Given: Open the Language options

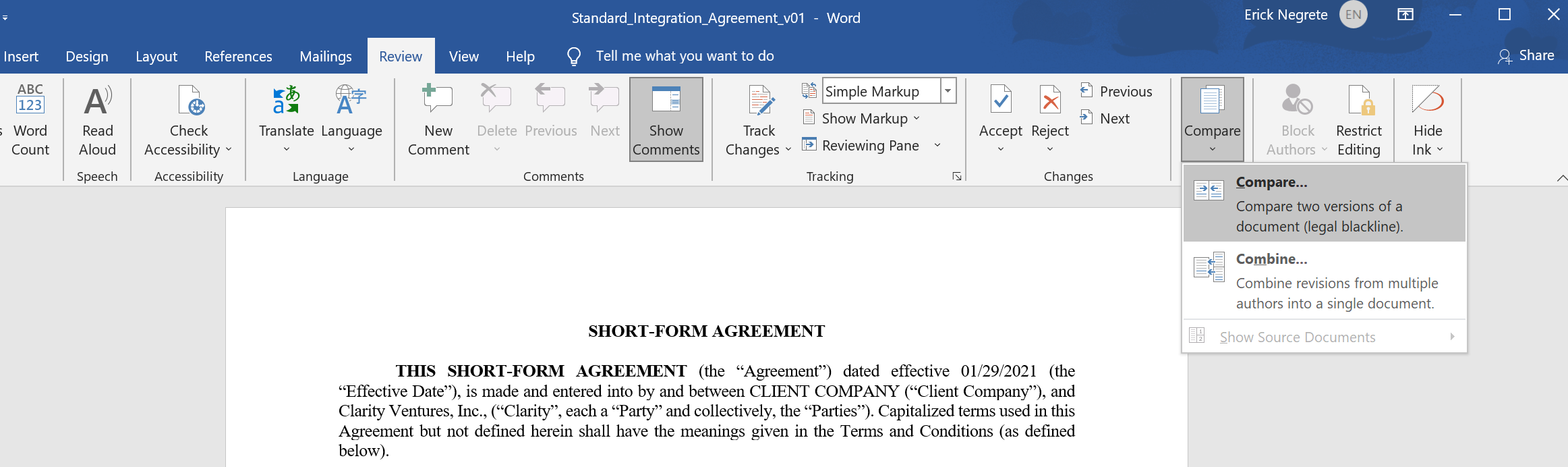Looking at the screenshot, I should [351, 120].
